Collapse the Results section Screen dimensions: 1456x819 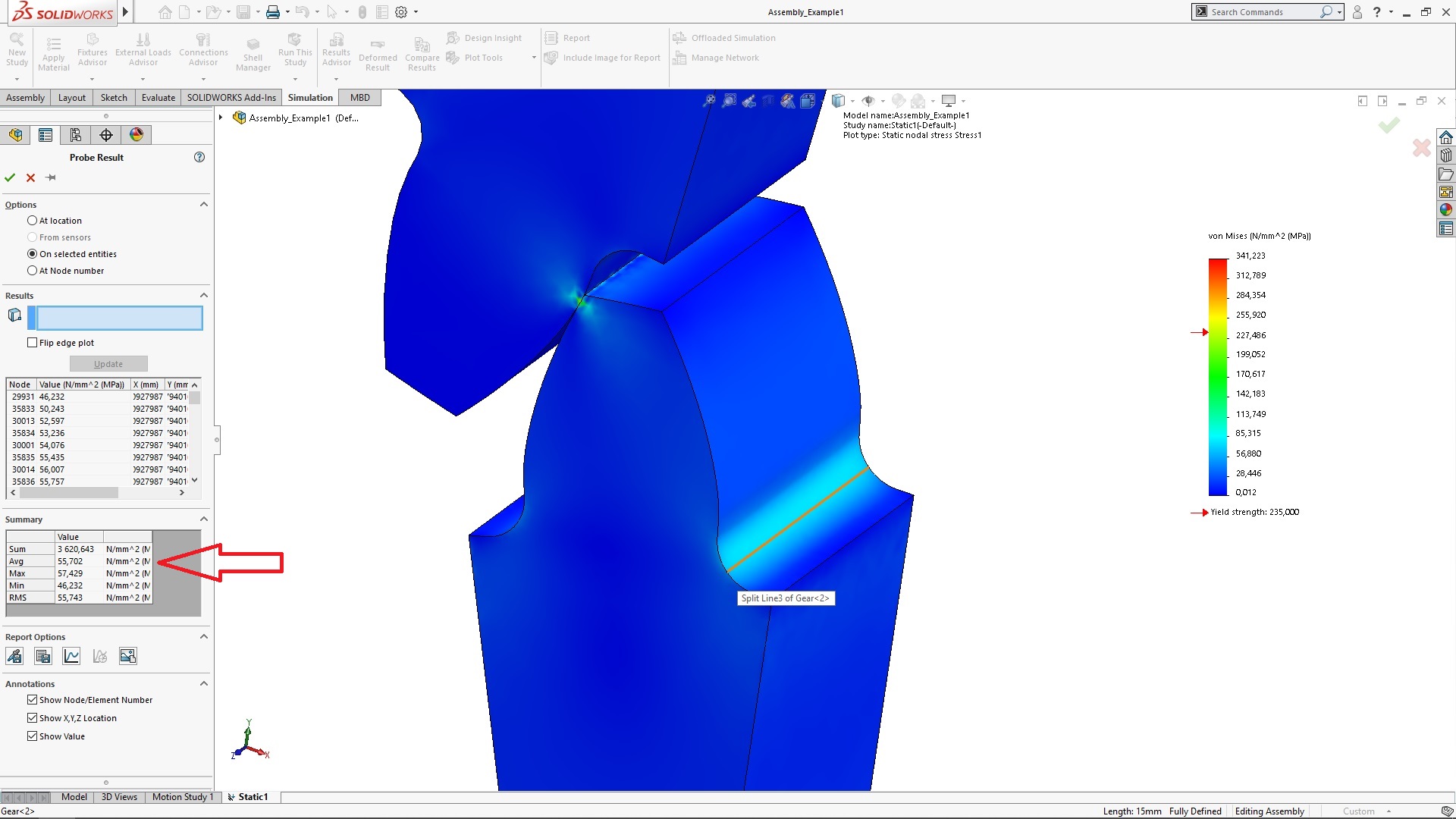203,296
